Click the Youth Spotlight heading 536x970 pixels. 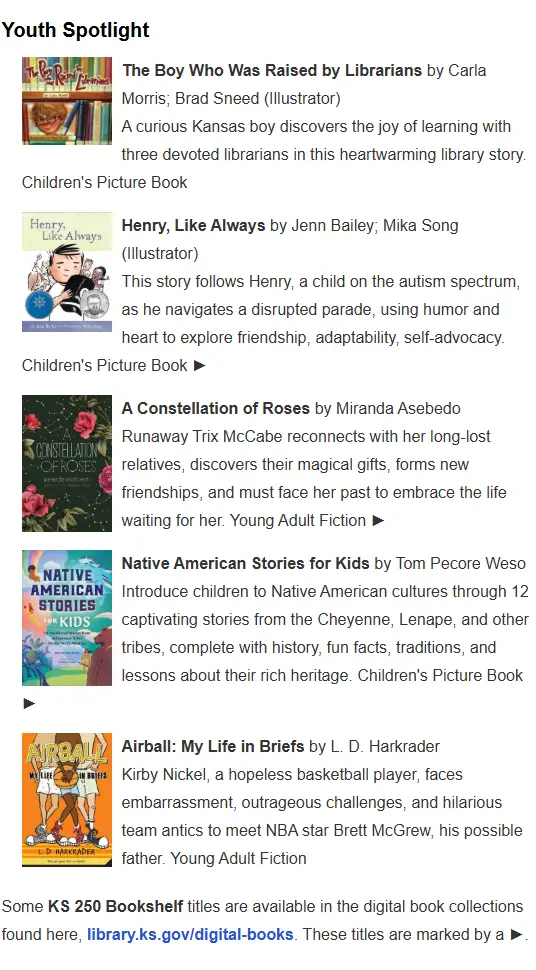76,30
